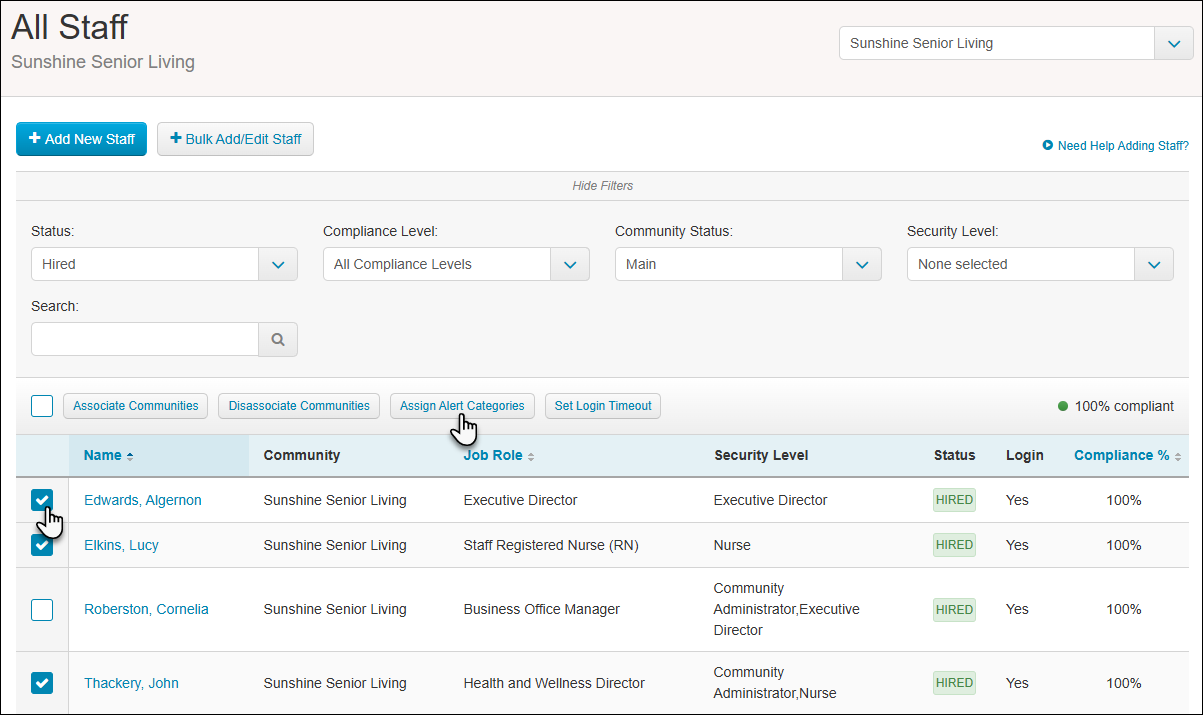Open the Need Help Adding Staff? link

coord(1123,146)
